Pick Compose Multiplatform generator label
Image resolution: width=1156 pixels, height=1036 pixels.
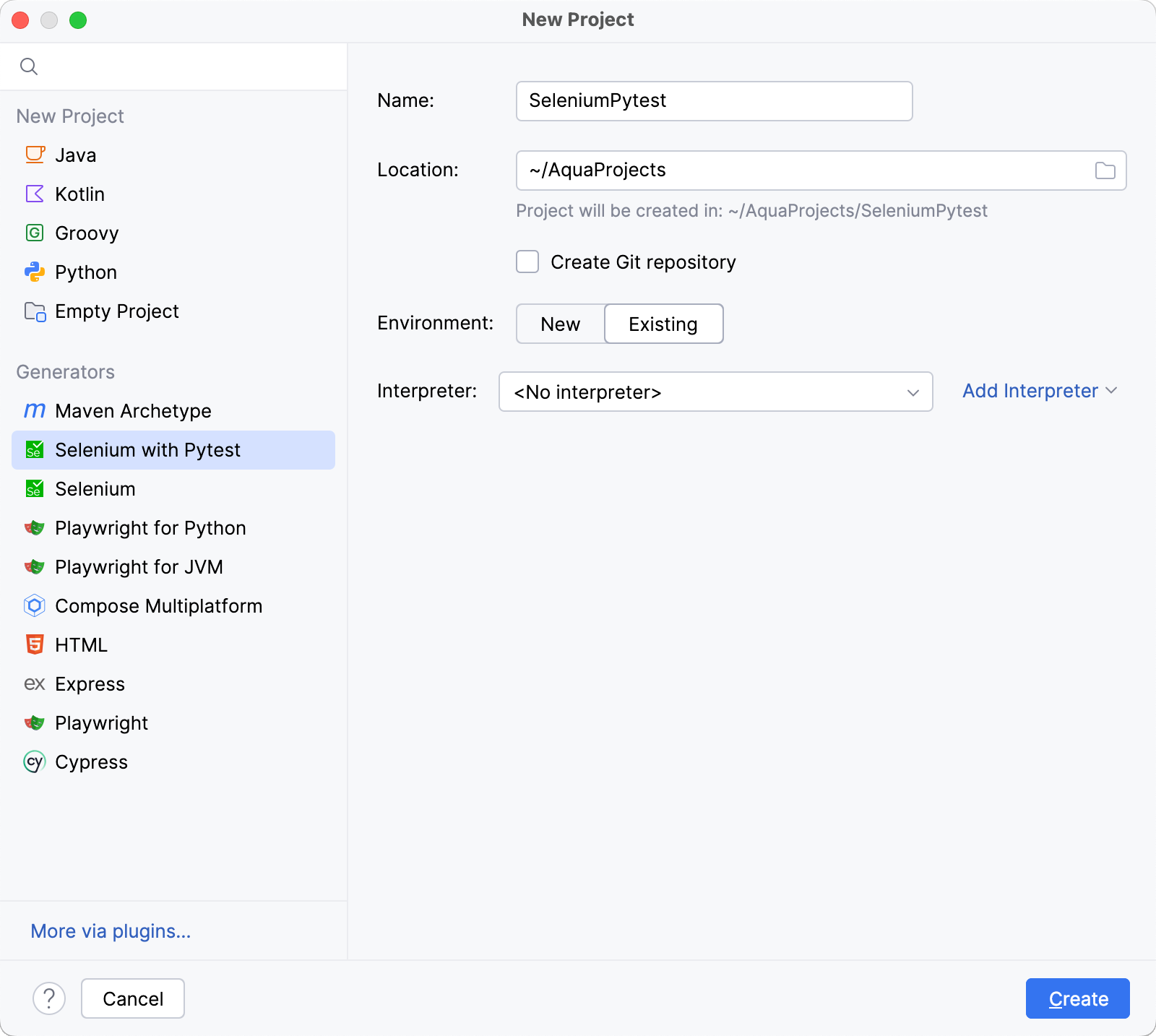(x=159, y=606)
